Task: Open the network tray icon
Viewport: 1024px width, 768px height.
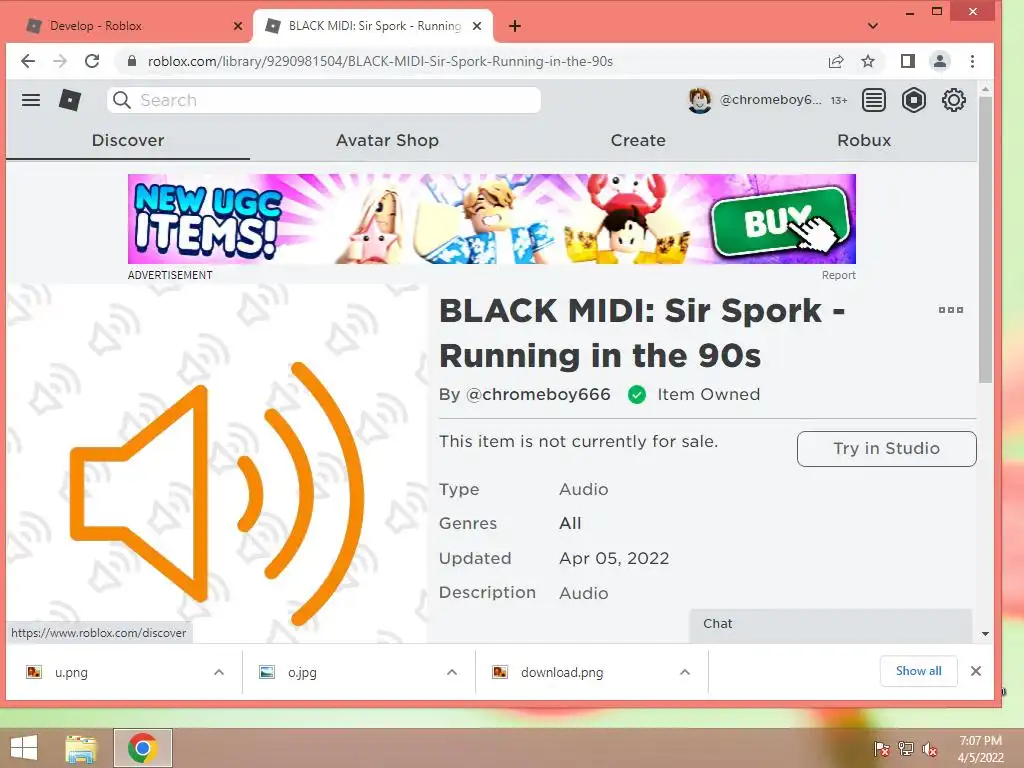Action: (x=906, y=749)
